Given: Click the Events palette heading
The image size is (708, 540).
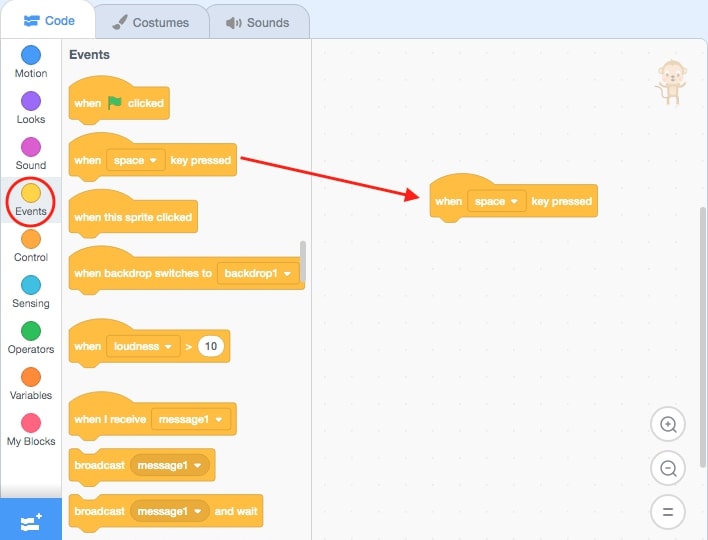Looking at the screenshot, I should click(89, 55).
